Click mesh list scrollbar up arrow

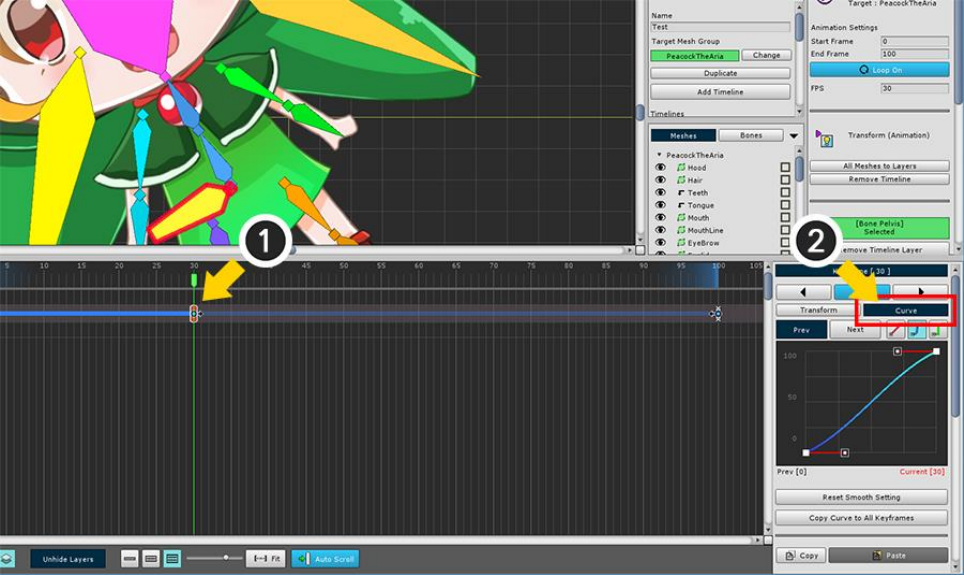(799, 150)
